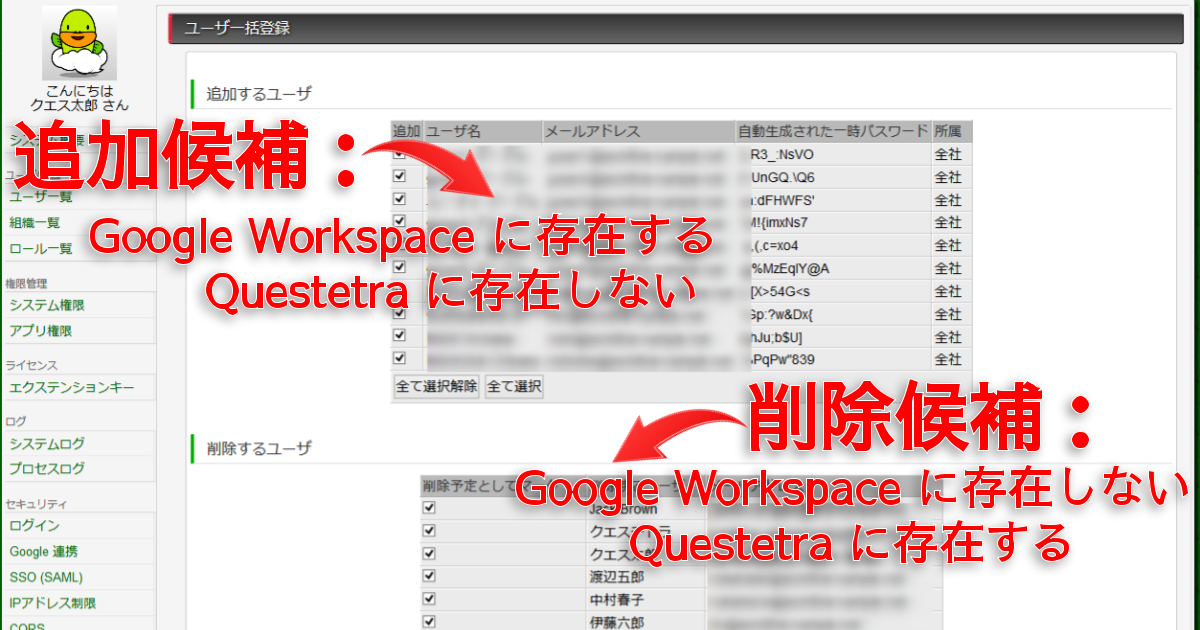Uncheck delete checkbox for 渡辺五郎
Image resolution: width=1200 pixels, height=630 pixels.
pos(430,576)
